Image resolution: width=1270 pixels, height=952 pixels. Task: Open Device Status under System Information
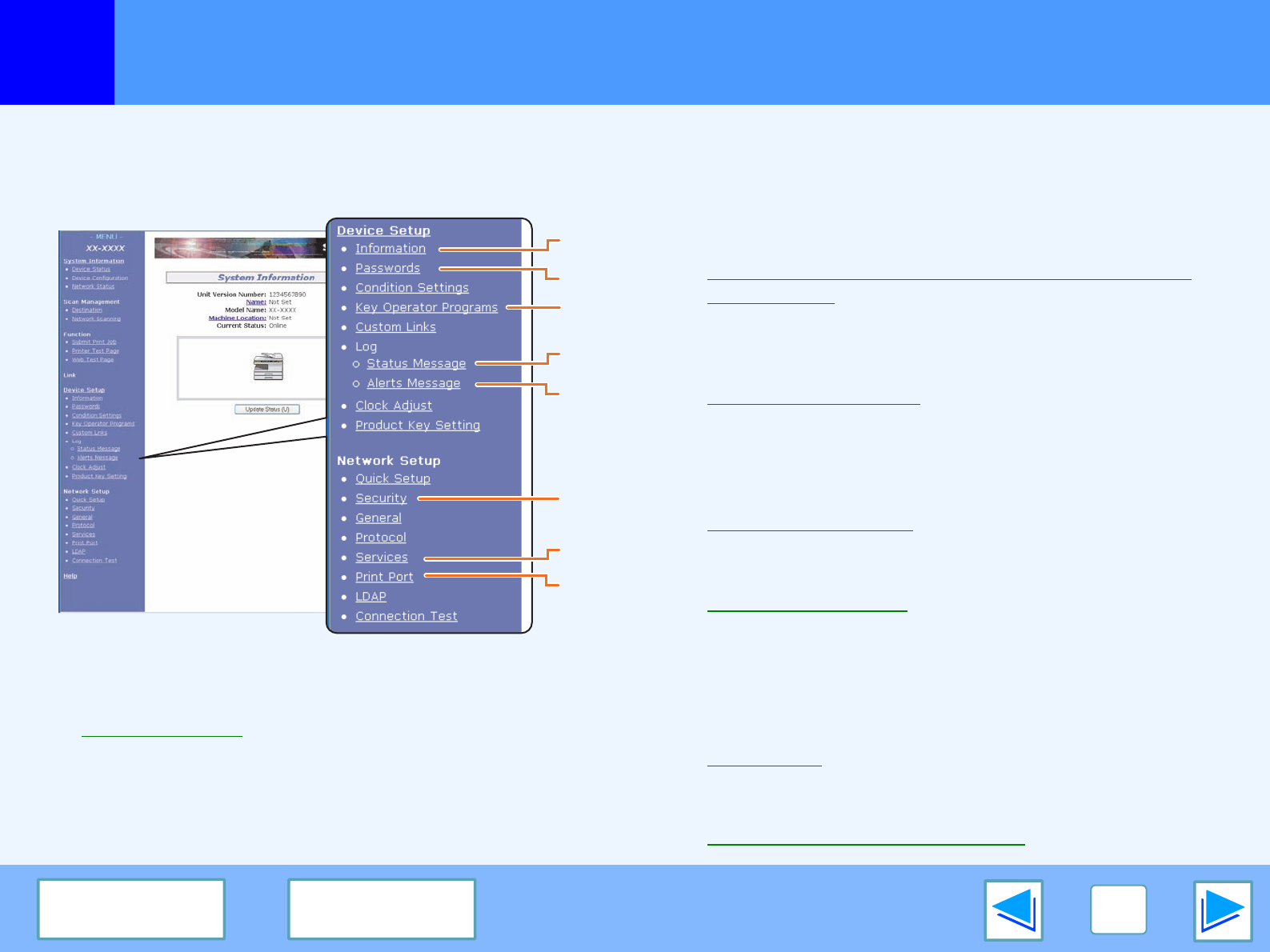coord(90,270)
